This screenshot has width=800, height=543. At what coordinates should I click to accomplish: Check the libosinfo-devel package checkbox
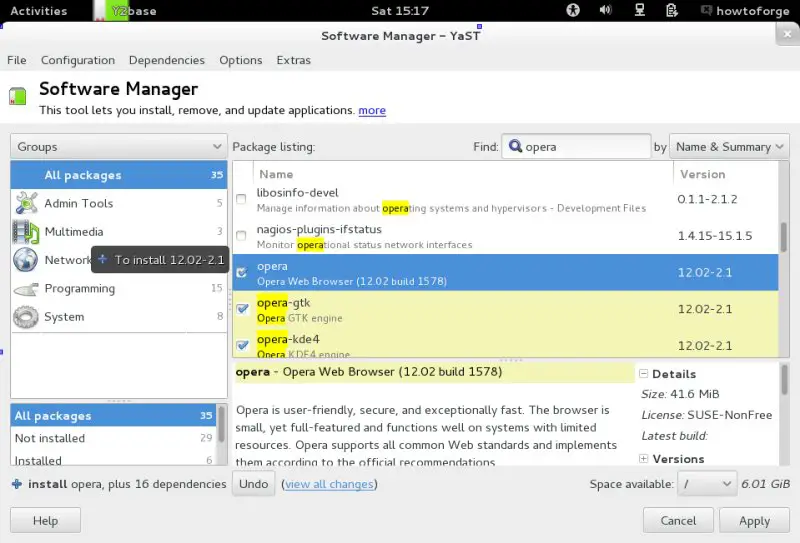(241, 199)
